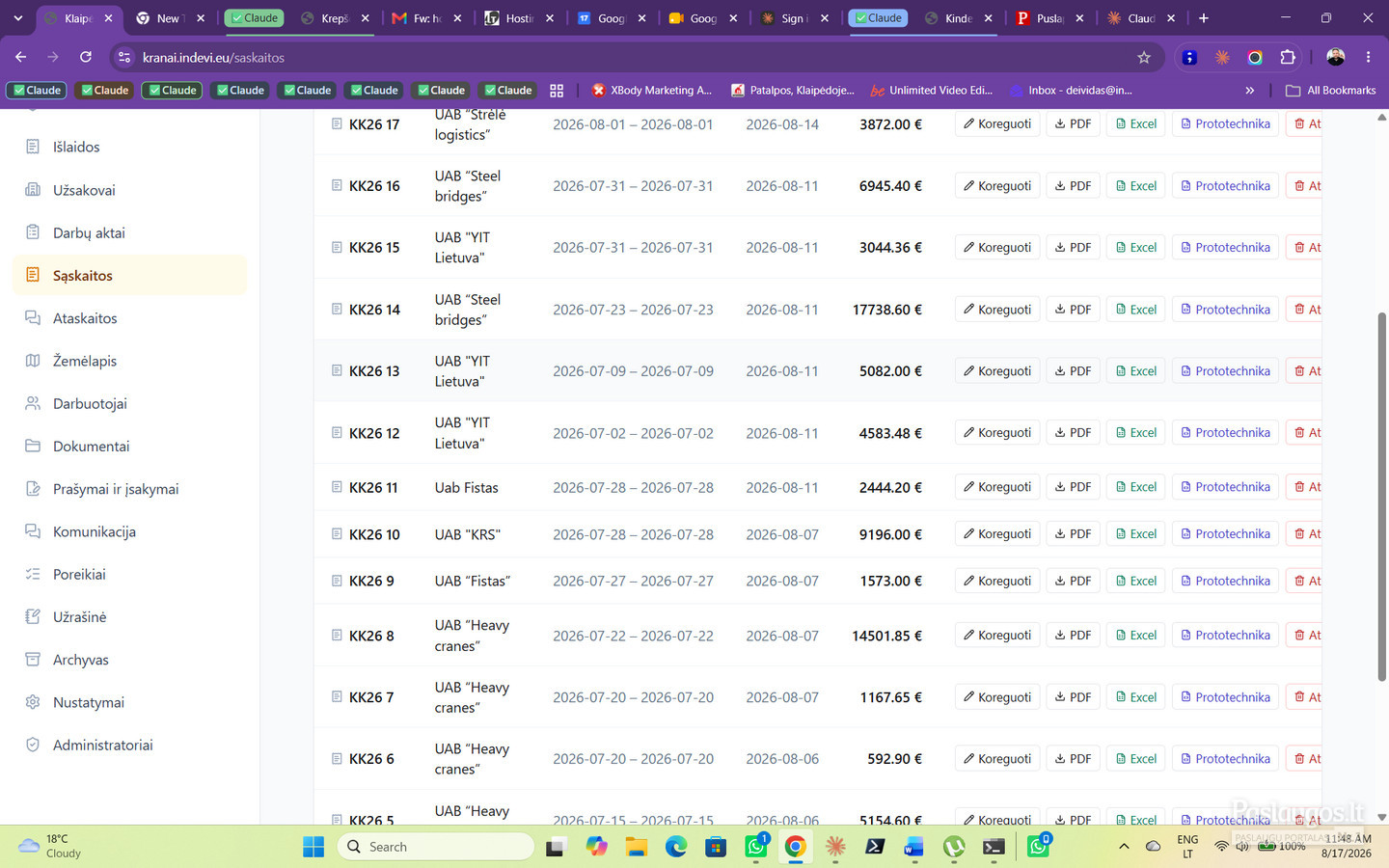Open the tab groups grid icon in the bookmarks bar
The image size is (1389, 868).
(x=557, y=91)
